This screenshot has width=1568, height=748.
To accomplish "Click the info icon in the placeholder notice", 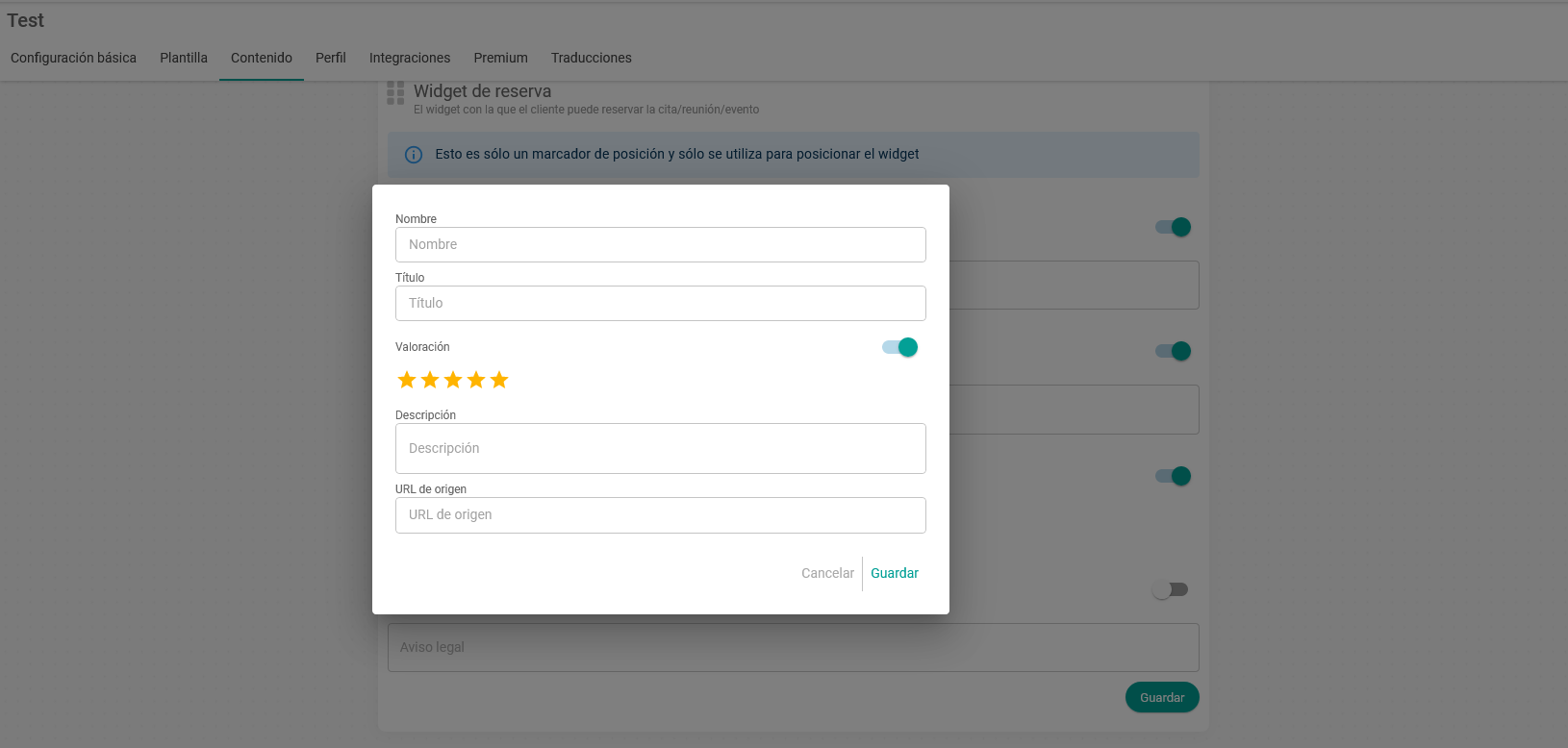I will (414, 155).
